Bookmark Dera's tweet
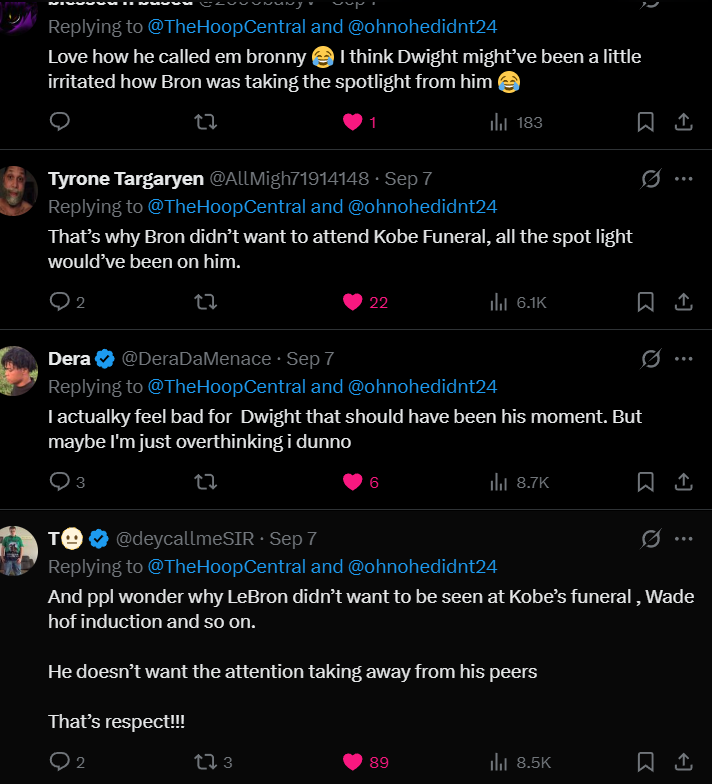 coord(646,481)
